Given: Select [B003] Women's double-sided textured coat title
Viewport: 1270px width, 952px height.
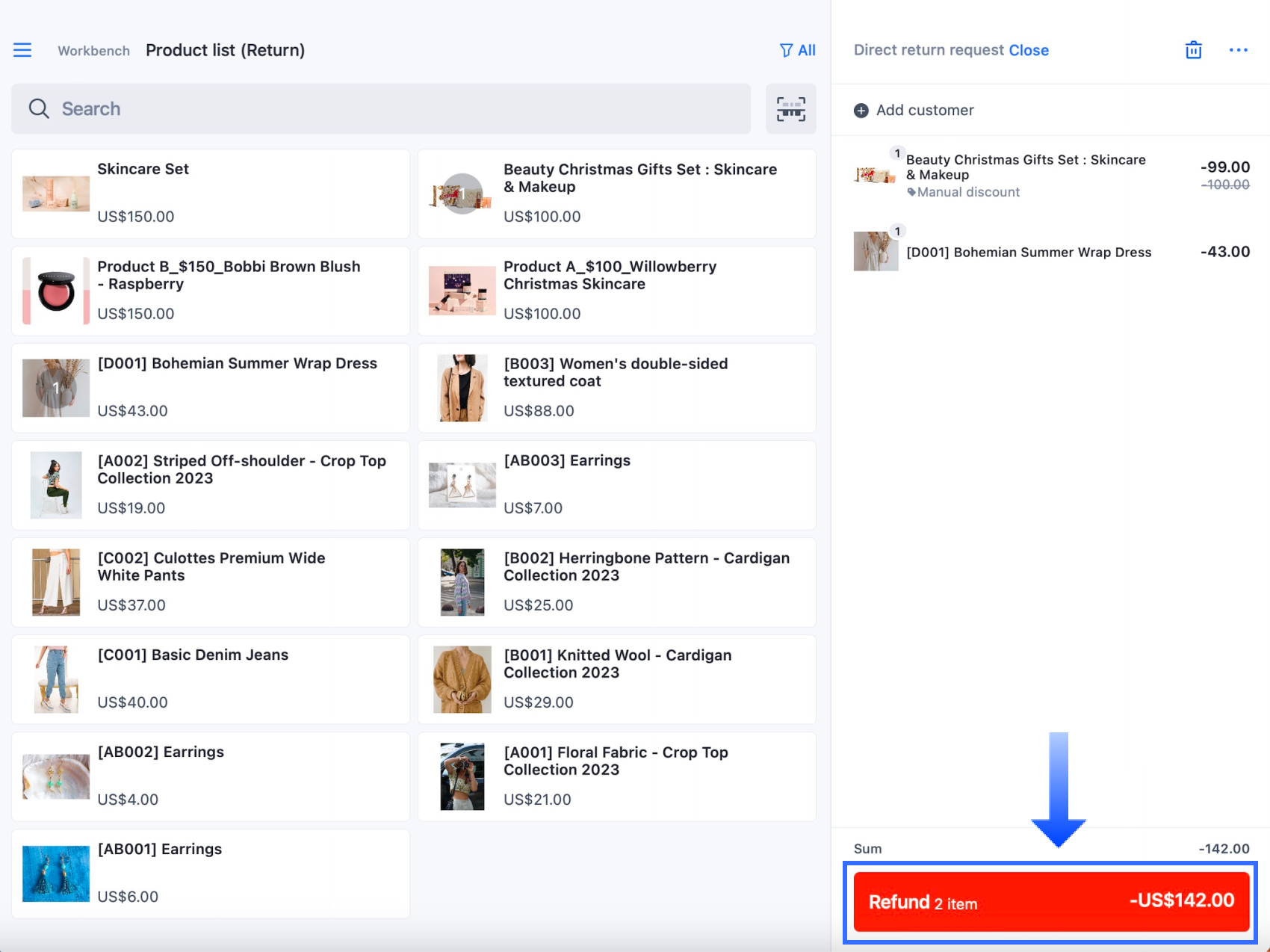Looking at the screenshot, I should point(616,372).
